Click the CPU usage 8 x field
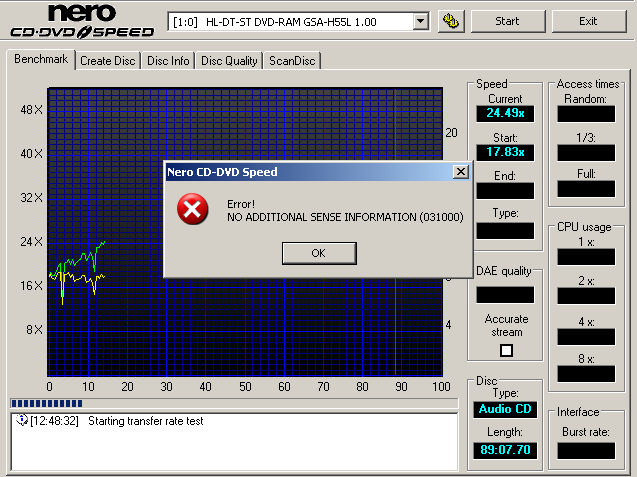 click(x=586, y=374)
